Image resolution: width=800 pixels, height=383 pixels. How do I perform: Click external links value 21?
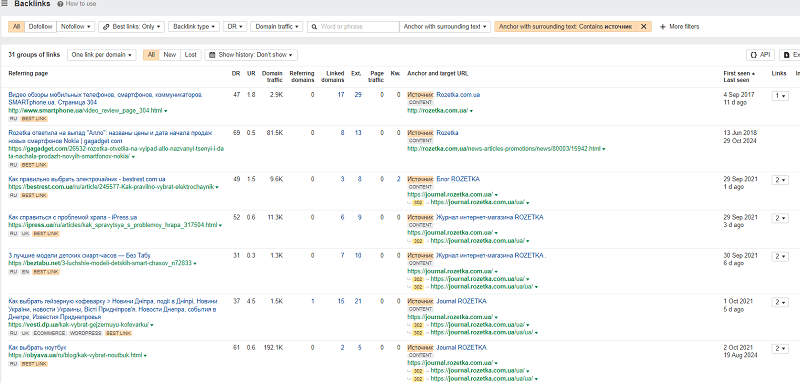(358, 301)
